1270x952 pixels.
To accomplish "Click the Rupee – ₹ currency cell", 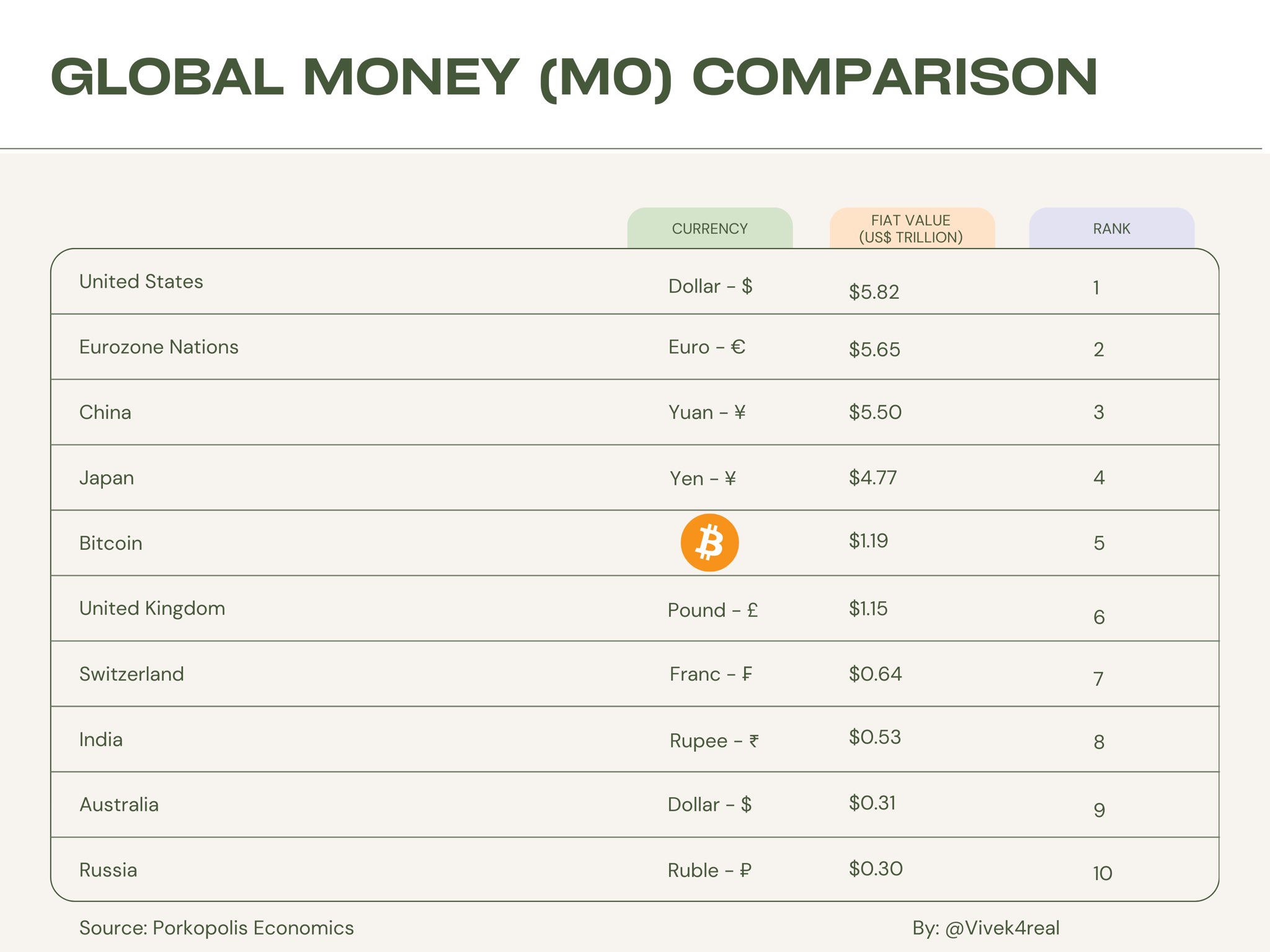I will pyautogui.click(x=714, y=741).
